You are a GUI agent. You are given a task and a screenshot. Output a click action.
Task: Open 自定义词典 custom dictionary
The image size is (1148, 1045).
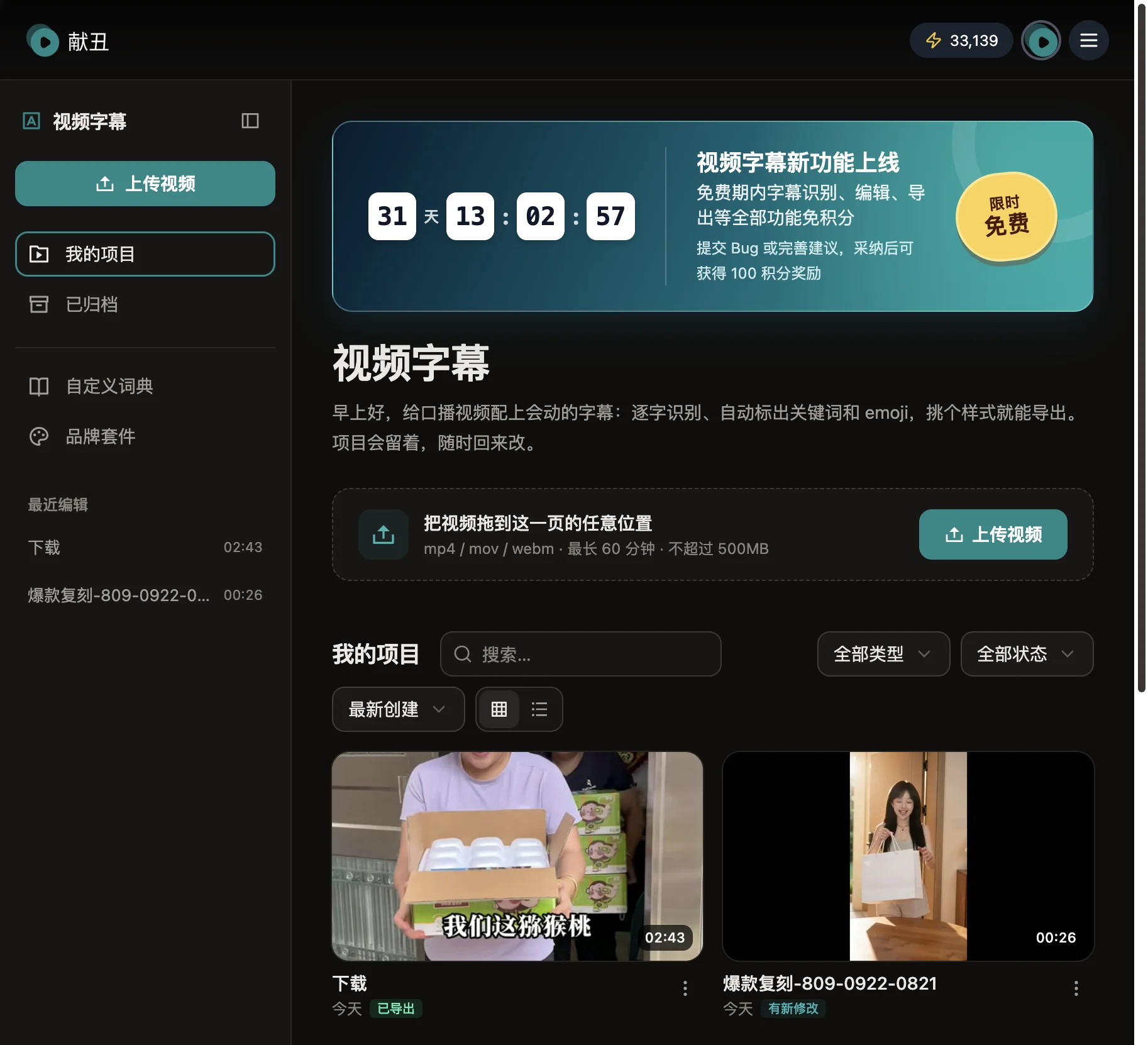click(x=145, y=386)
